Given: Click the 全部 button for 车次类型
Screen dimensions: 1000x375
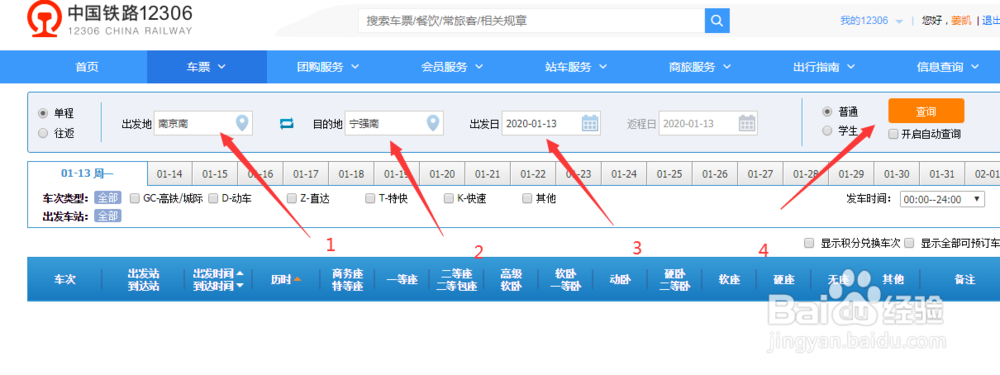Looking at the screenshot, I should (107, 198).
